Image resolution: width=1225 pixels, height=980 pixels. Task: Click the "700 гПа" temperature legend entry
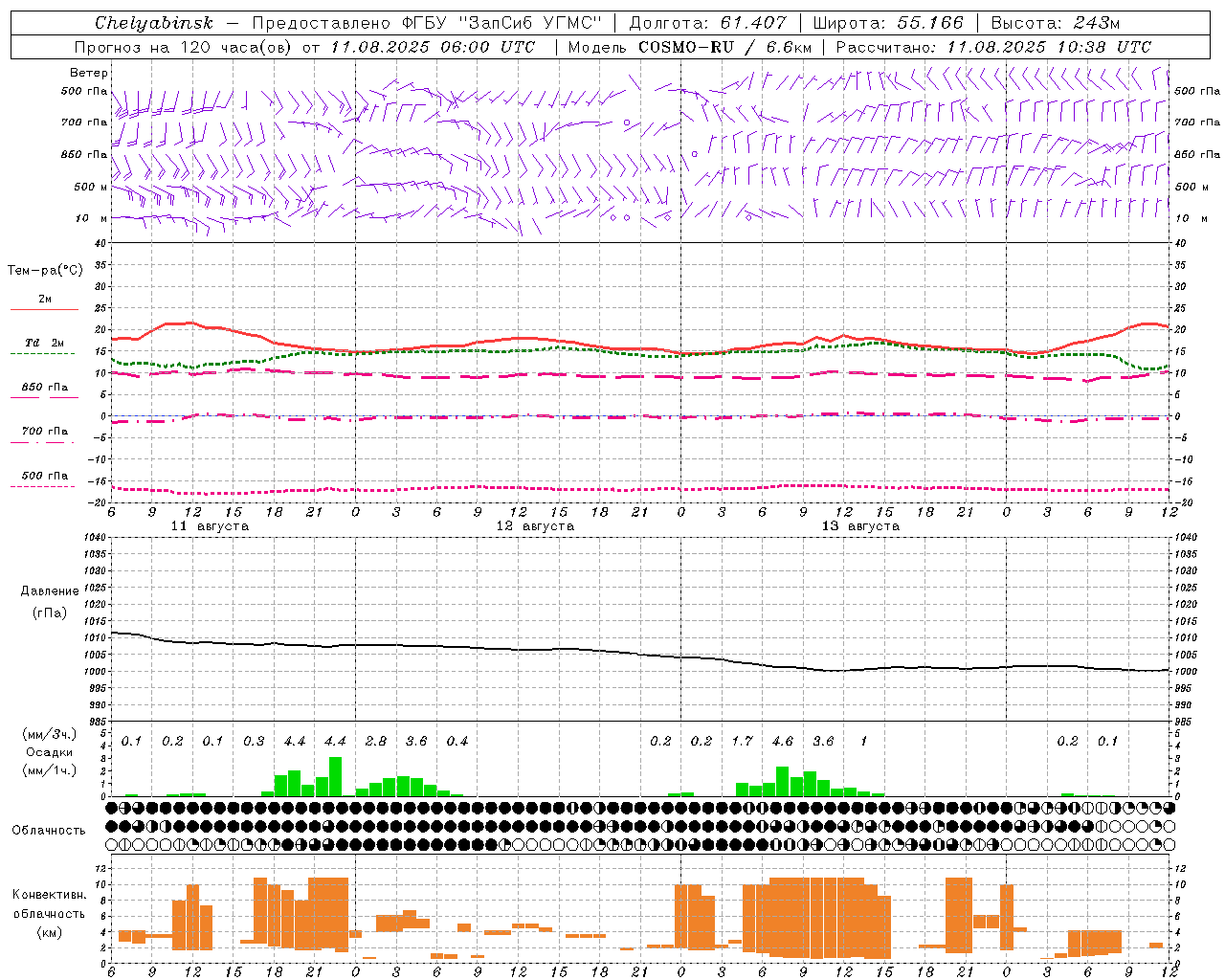[44, 434]
